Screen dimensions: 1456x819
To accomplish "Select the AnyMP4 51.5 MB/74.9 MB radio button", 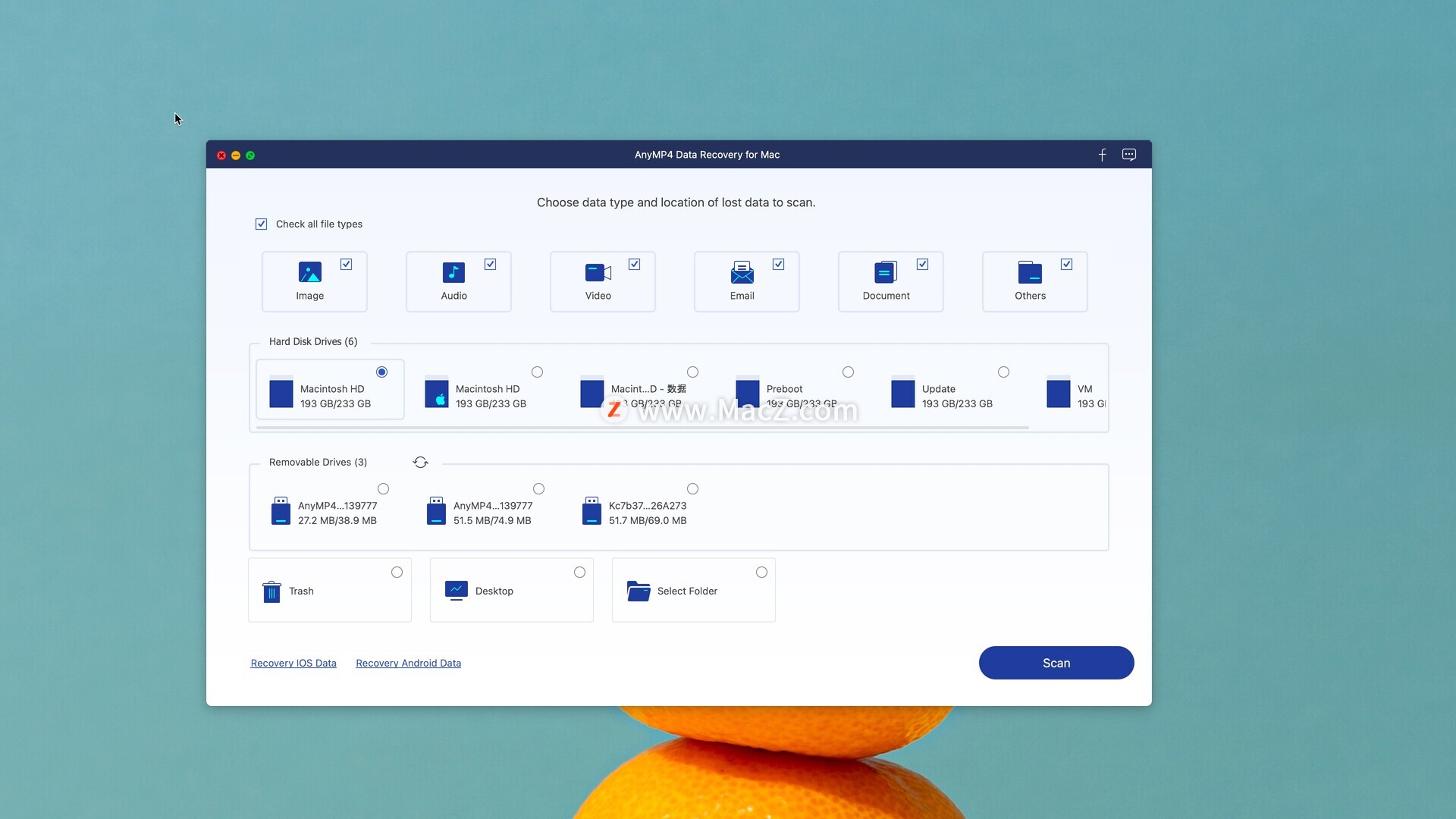I will click(x=538, y=488).
